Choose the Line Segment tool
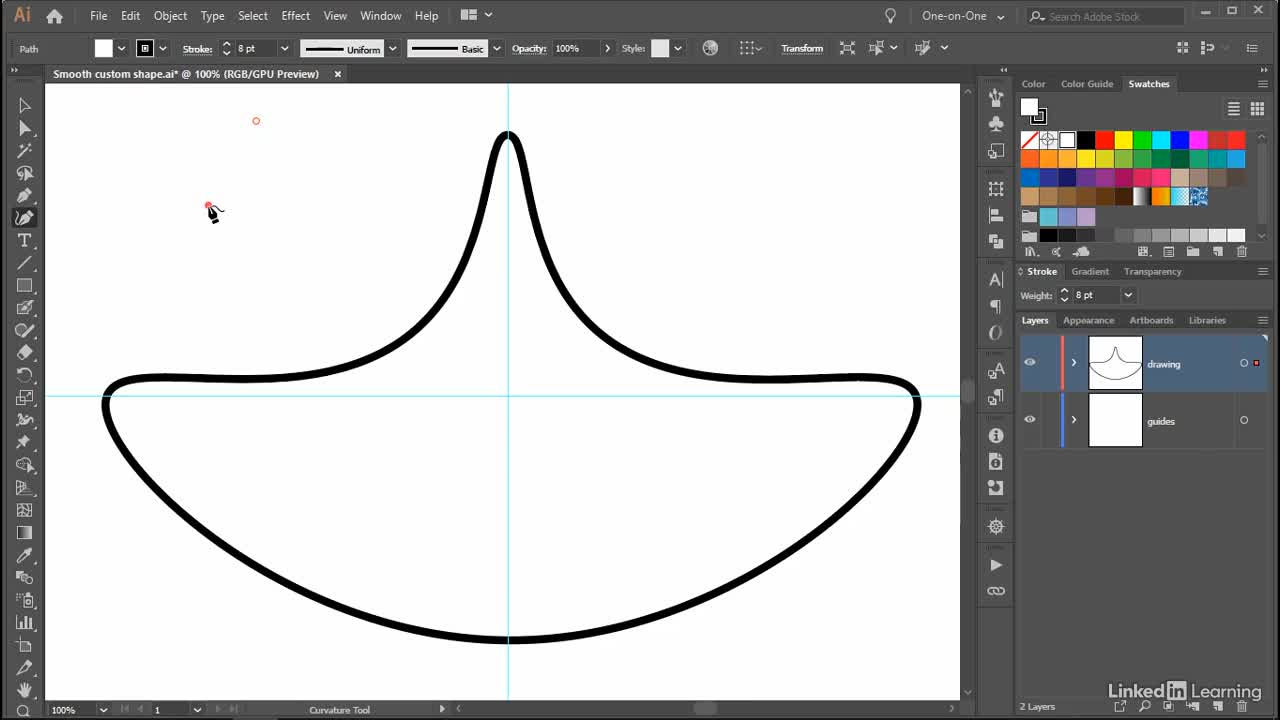 tap(24, 263)
